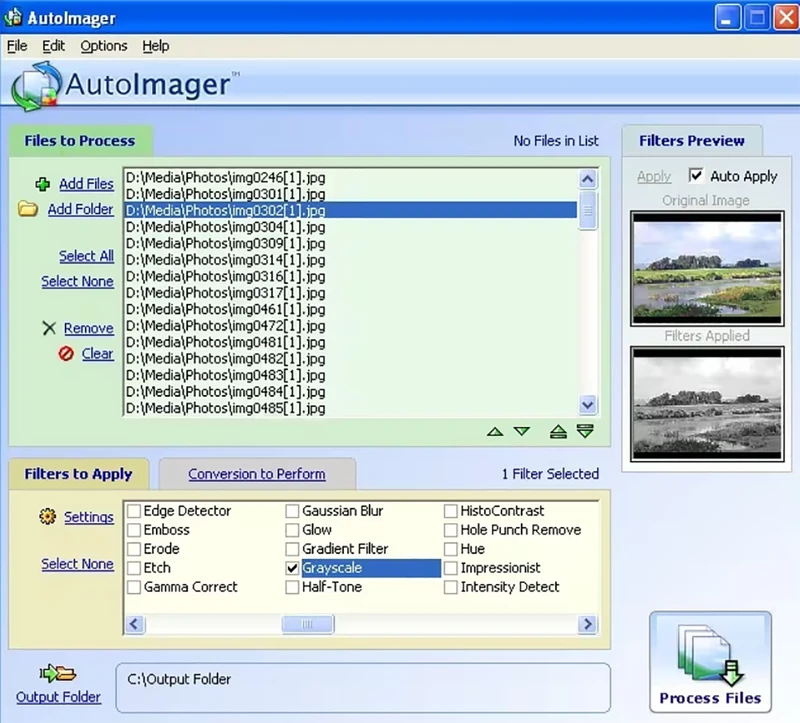800x723 pixels.
Task: Click filter list scroll right arrow
Action: pos(588,624)
